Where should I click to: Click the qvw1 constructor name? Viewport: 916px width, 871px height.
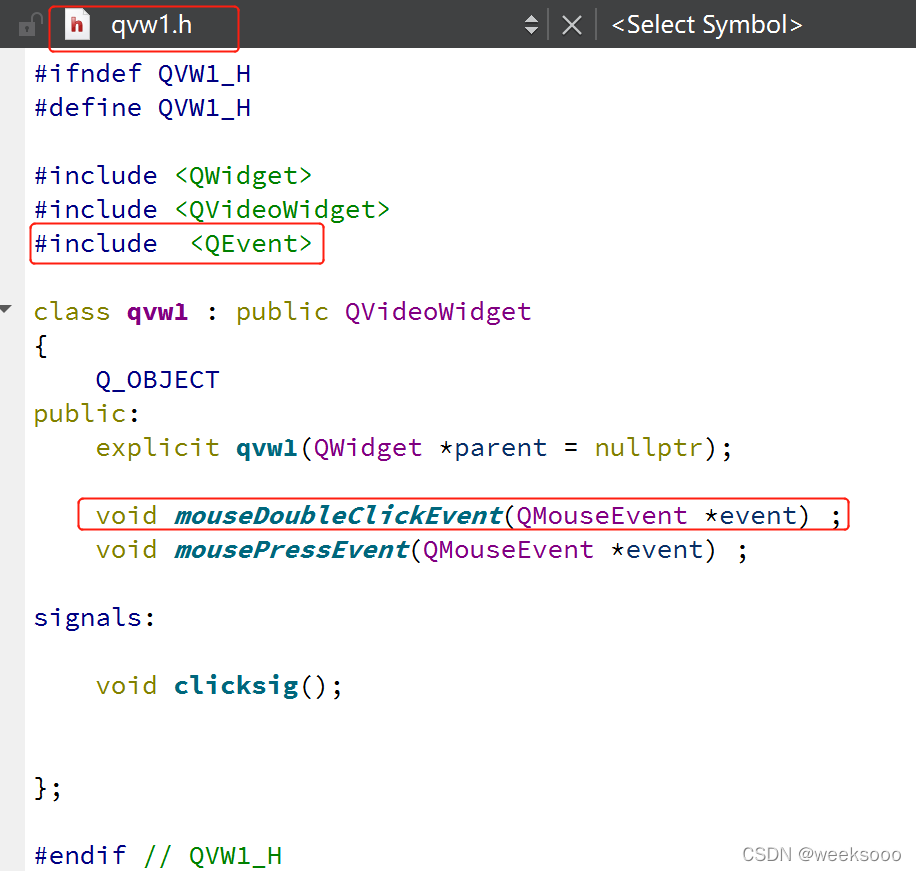266,448
